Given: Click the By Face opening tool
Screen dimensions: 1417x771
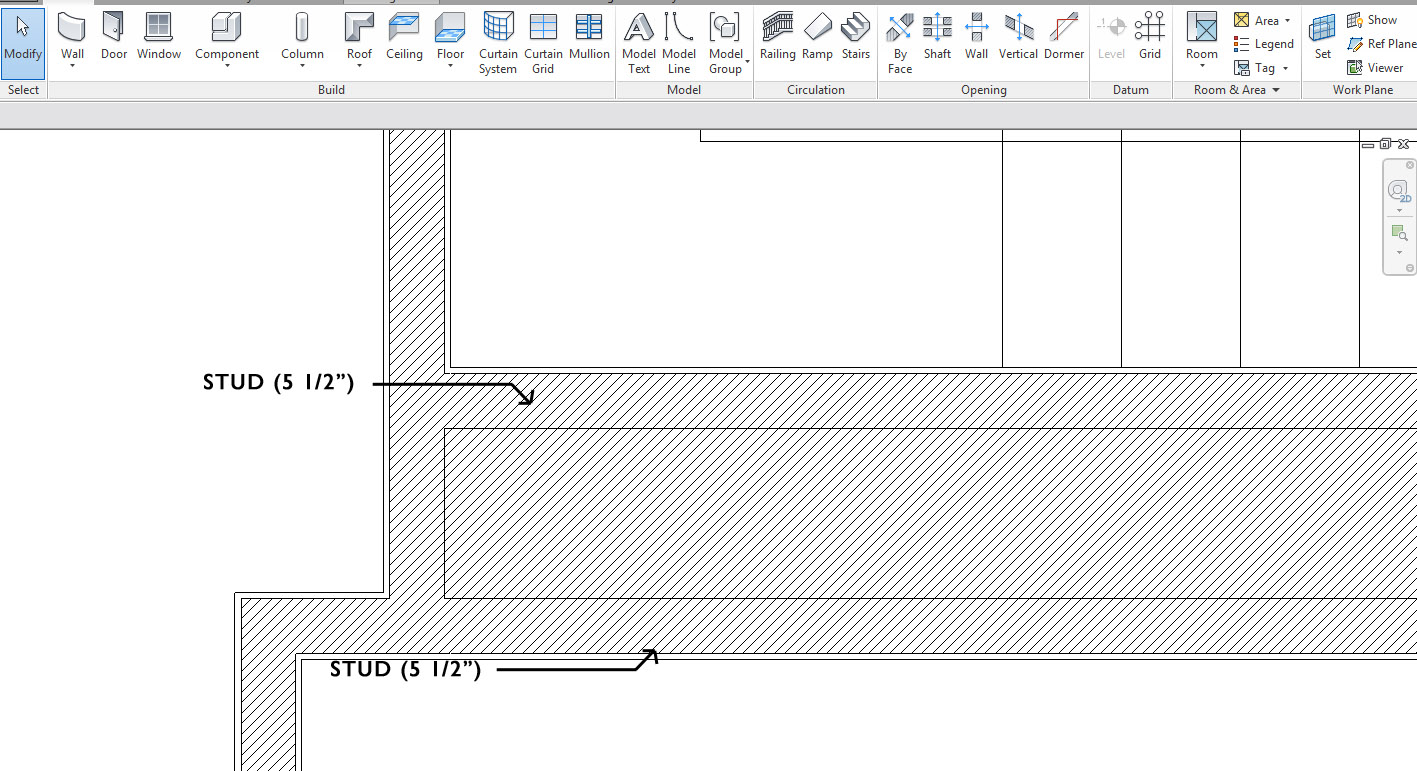Looking at the screenshot, I should (x=900, y=43).
